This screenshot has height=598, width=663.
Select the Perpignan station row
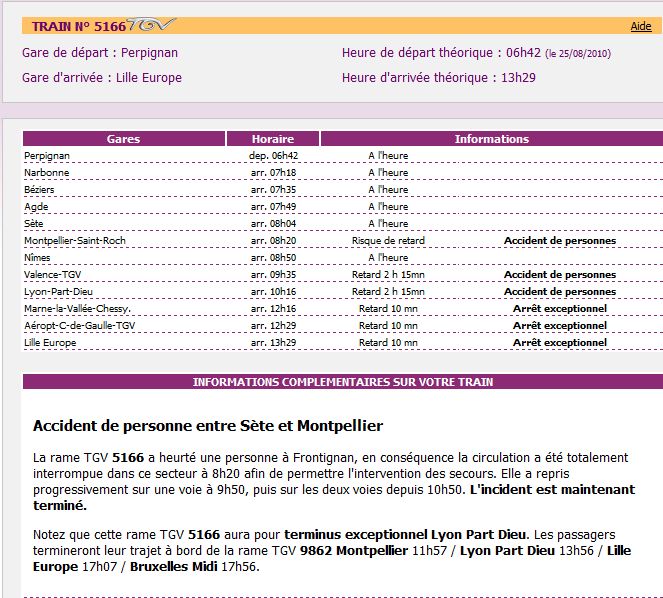click(48, 156)
